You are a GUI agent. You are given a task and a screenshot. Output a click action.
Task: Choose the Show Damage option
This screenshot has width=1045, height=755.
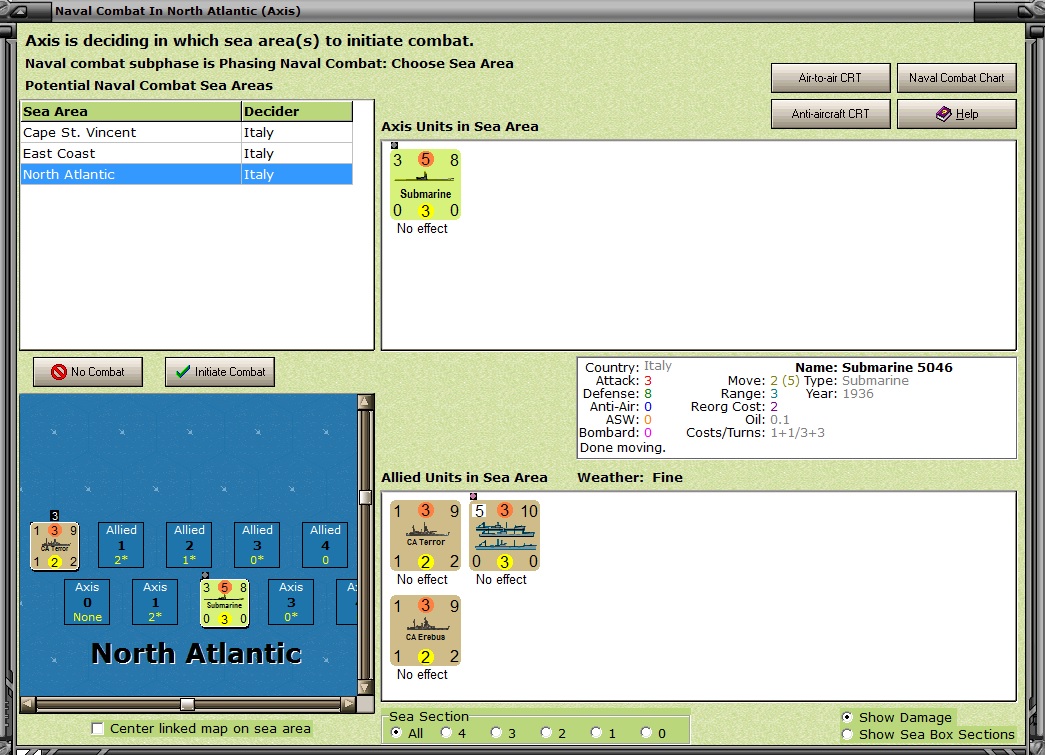tap(847, 717)
